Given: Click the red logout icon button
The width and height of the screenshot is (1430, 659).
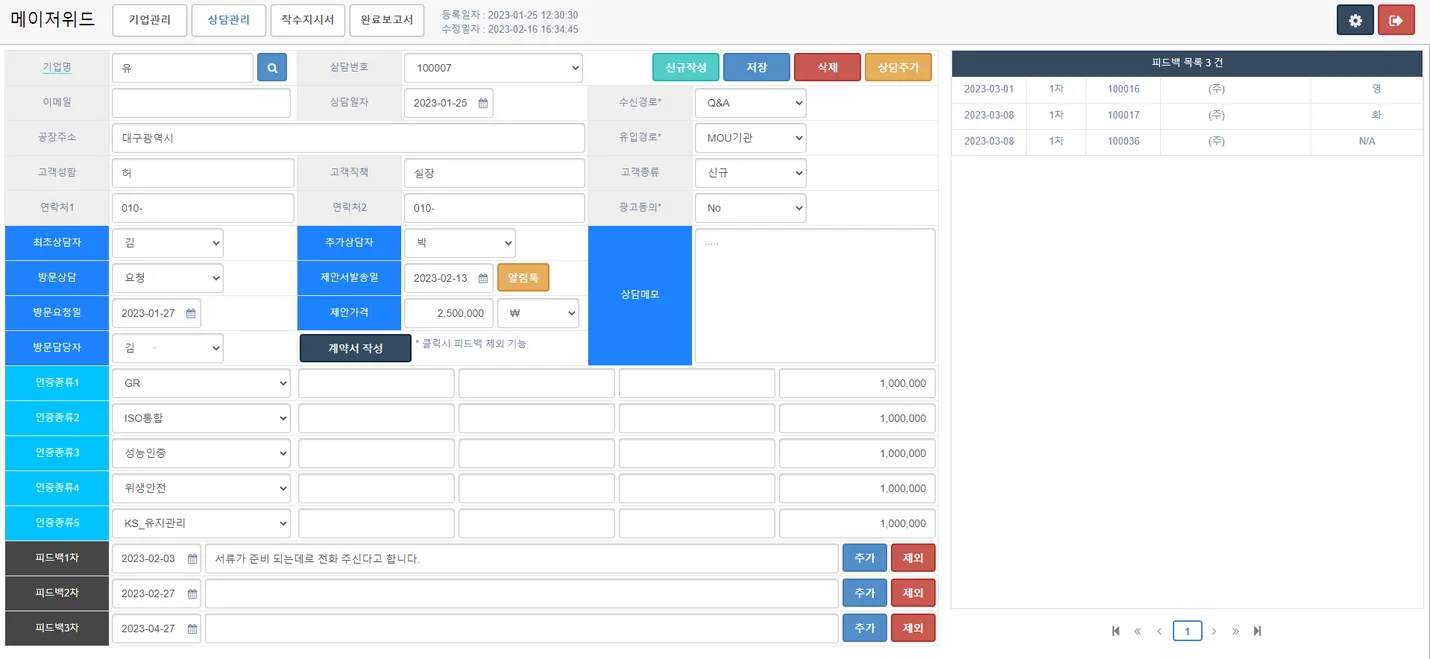Looking at the screenshot, I should pos(1396,20).
